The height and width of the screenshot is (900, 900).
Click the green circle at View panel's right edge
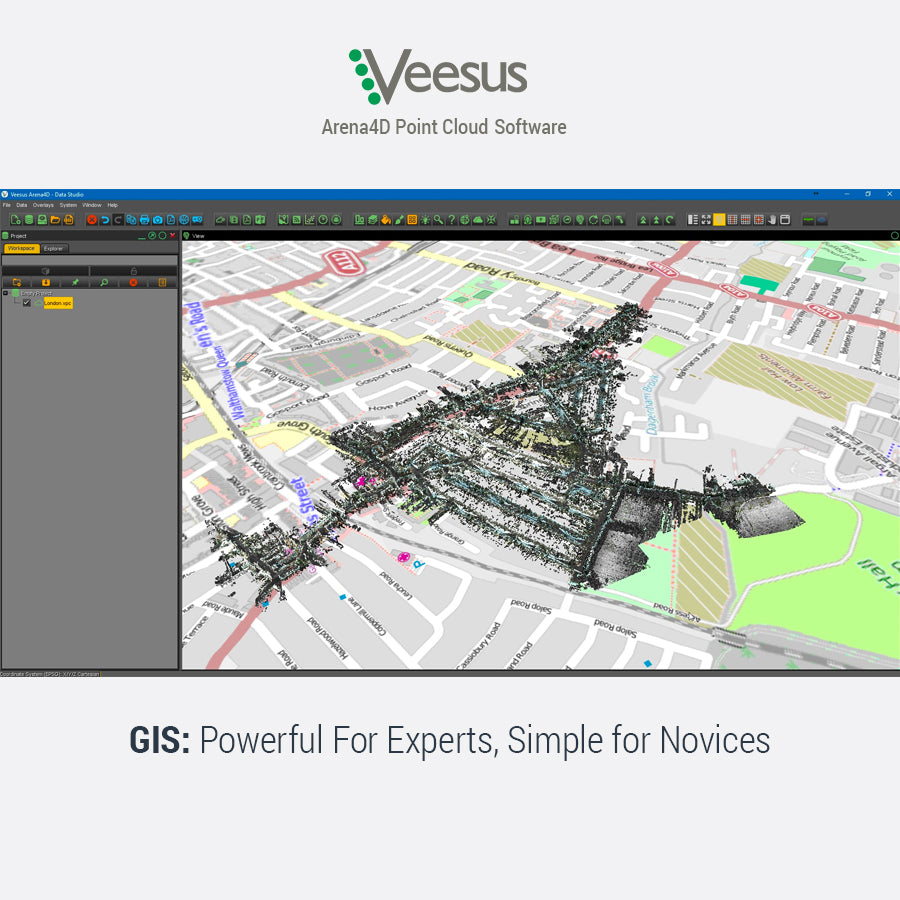[894, 235]
